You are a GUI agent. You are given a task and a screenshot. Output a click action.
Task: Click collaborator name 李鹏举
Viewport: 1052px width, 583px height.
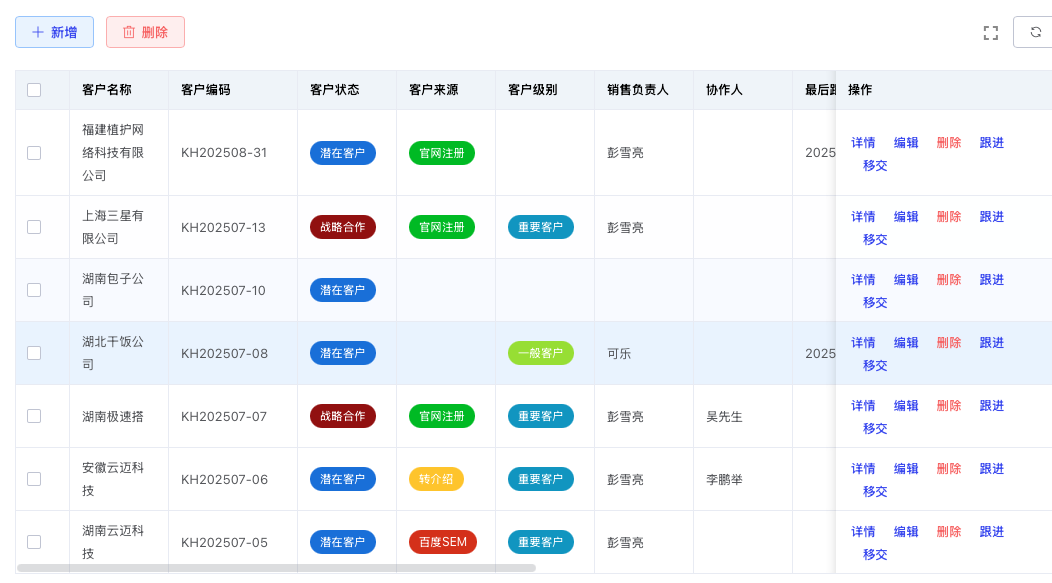click(724, 480)
